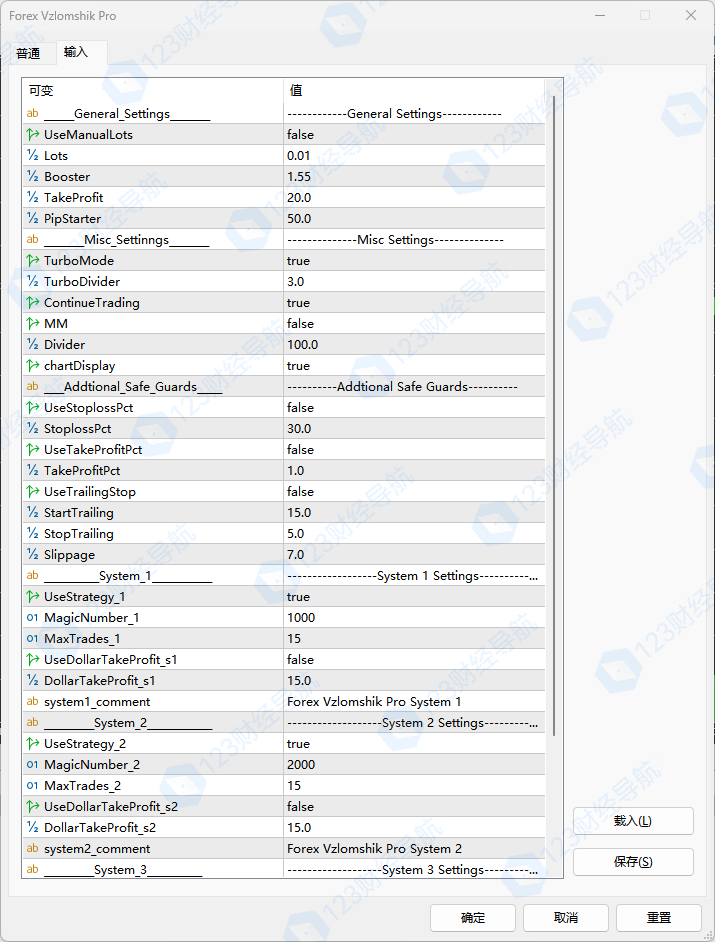Switch to the 普通 tab
Viewport: 715px width, 942px height.
click(28, 53)
